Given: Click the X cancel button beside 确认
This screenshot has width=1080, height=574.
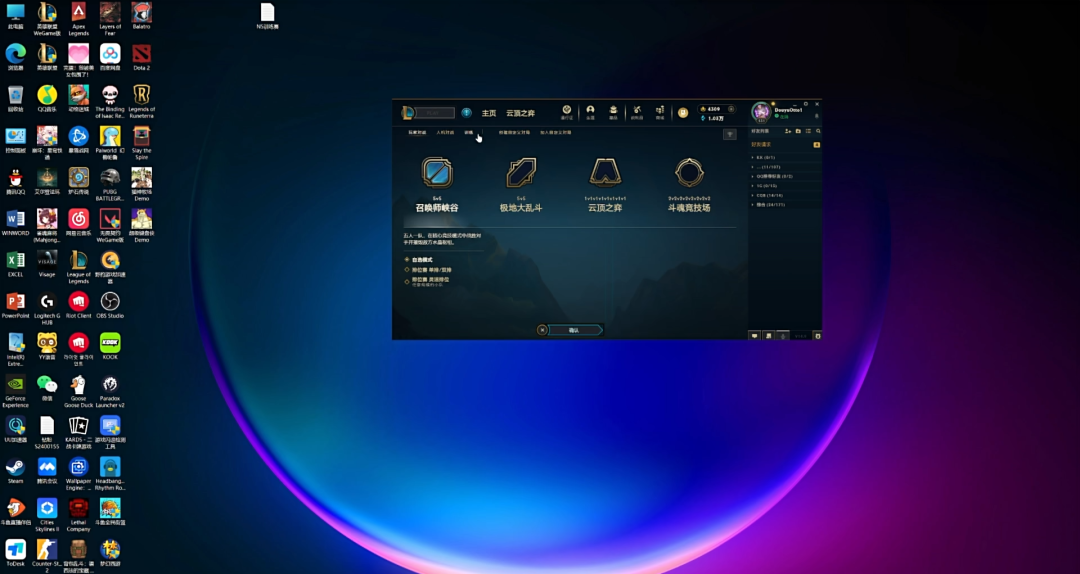Looking at the screenshot, I should pyautogui.click(x=542, y=330).
